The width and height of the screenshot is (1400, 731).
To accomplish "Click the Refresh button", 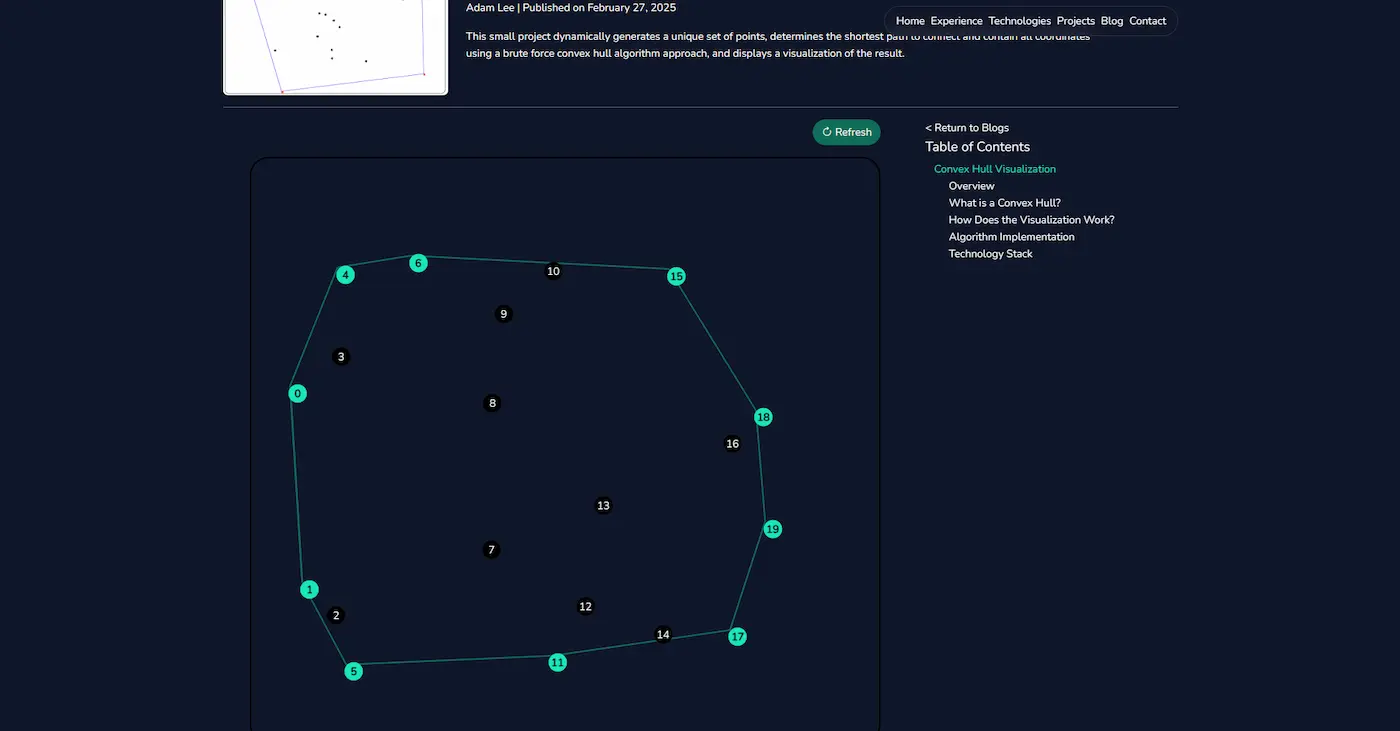I will tap(846, 132).
